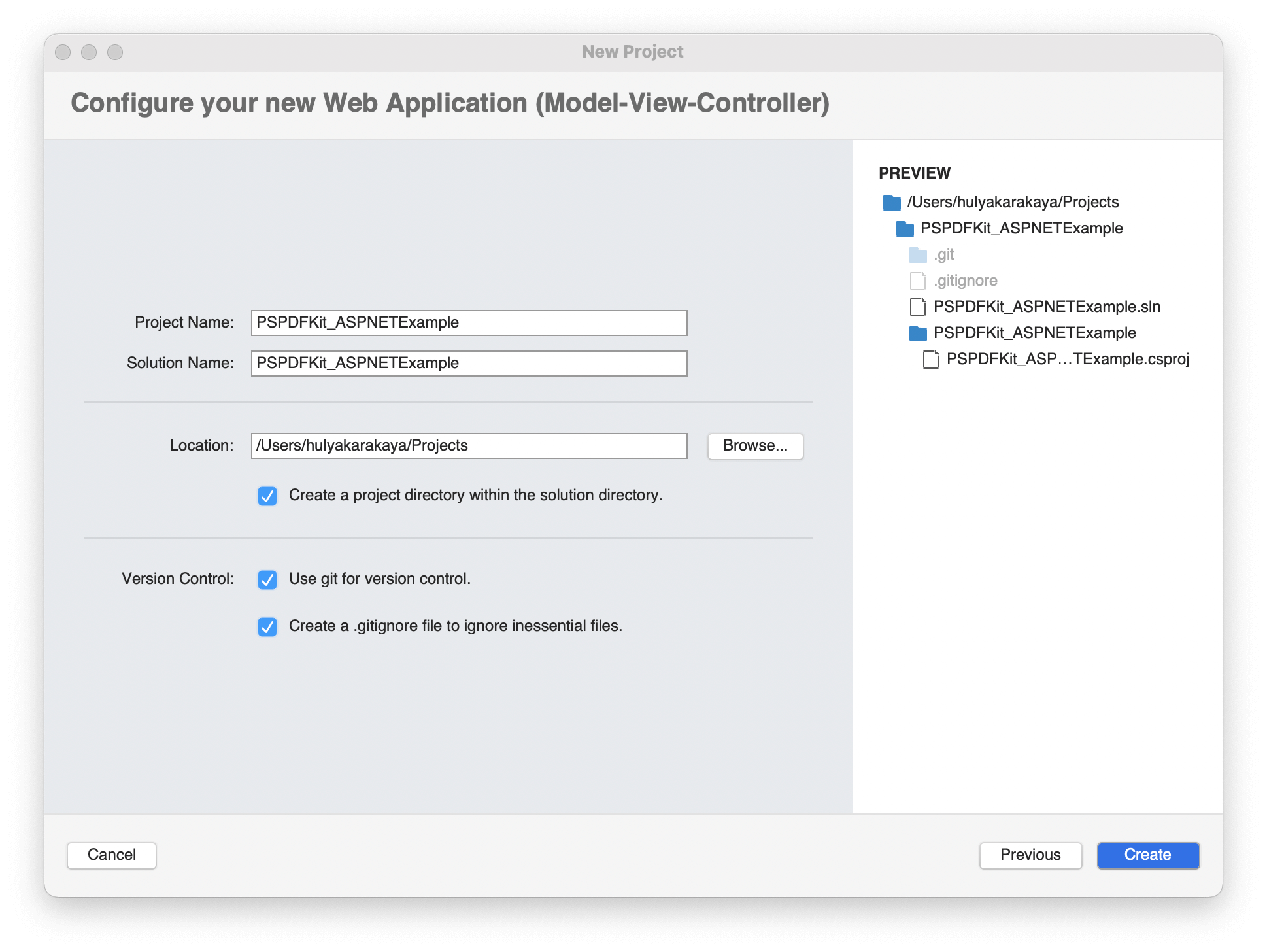Viewport: 1267px width, 952px height.
Task: Click the 'Location:' label
Action: 202,446
